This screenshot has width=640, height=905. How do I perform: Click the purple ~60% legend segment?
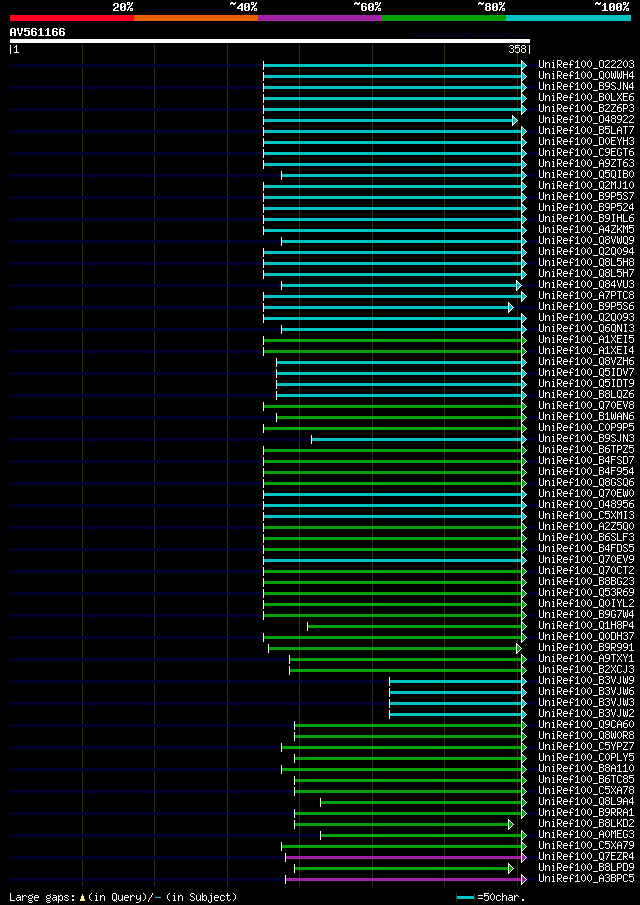(x=320, y=18)
